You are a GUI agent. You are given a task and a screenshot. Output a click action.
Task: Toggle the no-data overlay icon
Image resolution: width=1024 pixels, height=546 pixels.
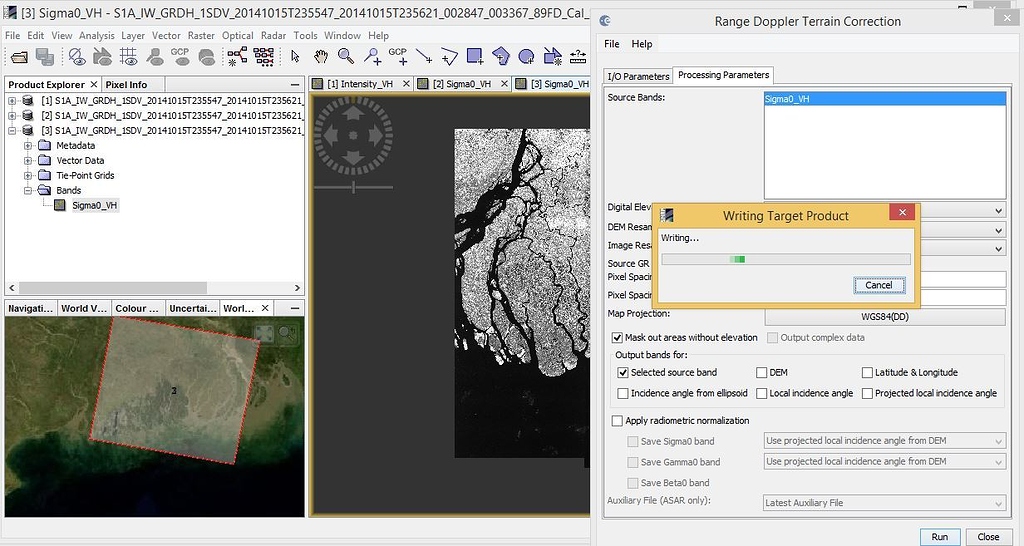point(77,57)
